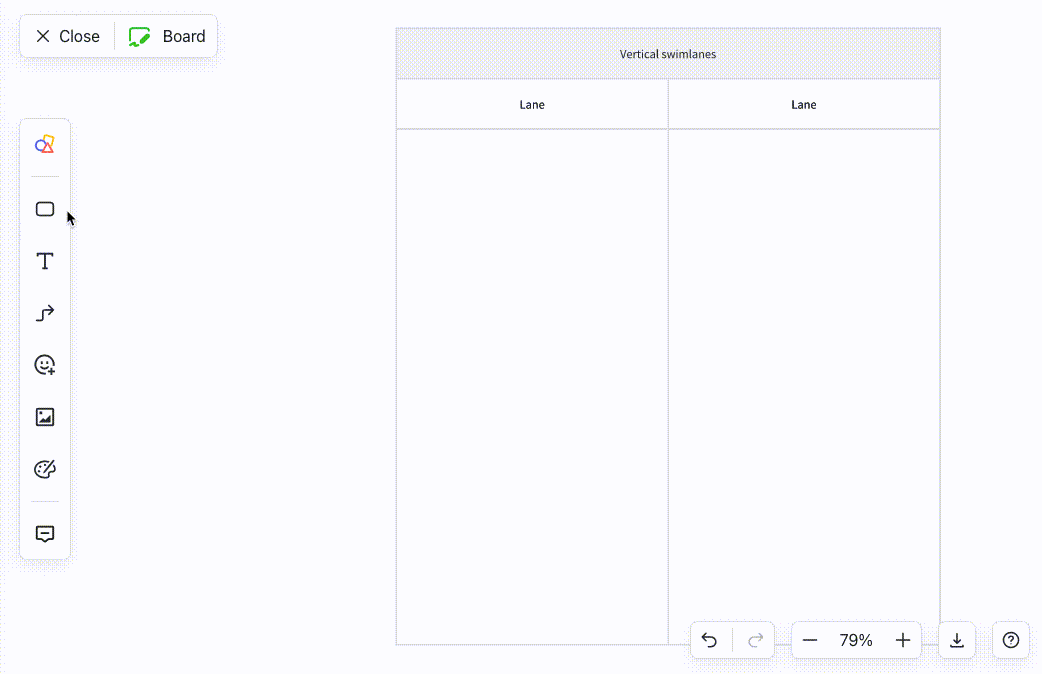Select the comment tool
This screenshot has width=1042, height=674.
point(45,534)
